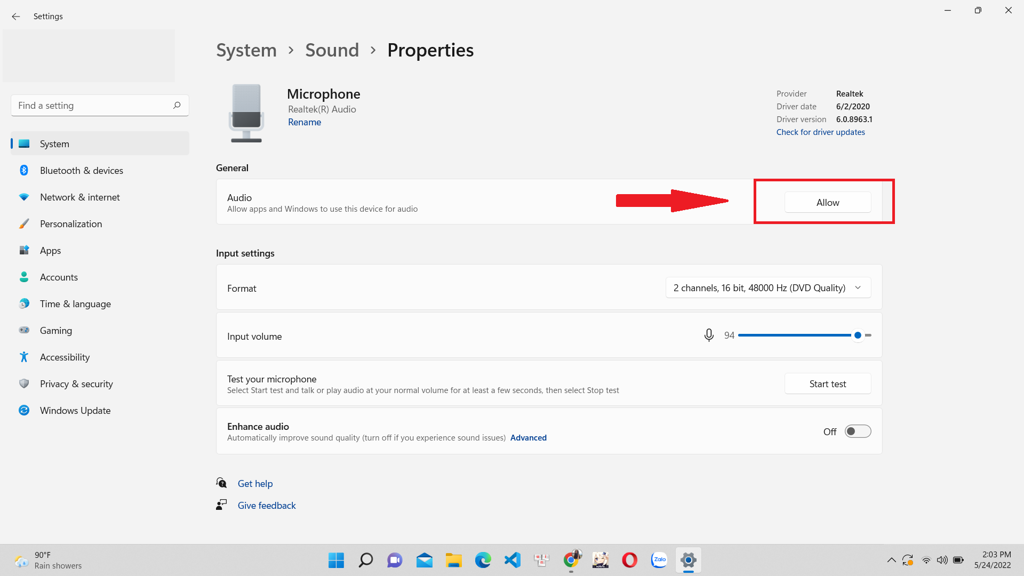Click the Apps sidebar icon

pos(24,251)
